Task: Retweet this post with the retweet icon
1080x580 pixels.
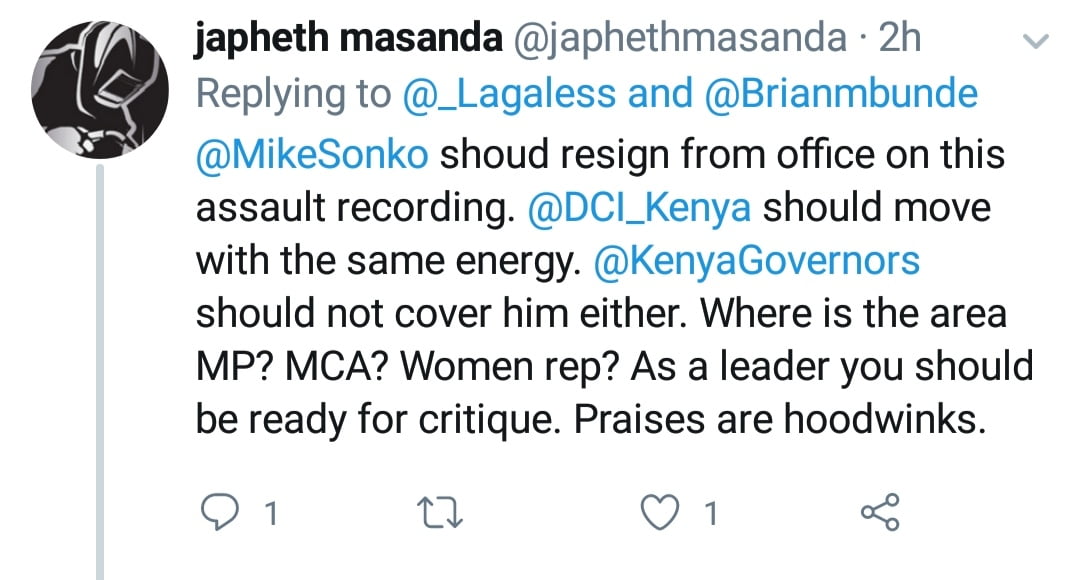Action: (x=438, y=513)
